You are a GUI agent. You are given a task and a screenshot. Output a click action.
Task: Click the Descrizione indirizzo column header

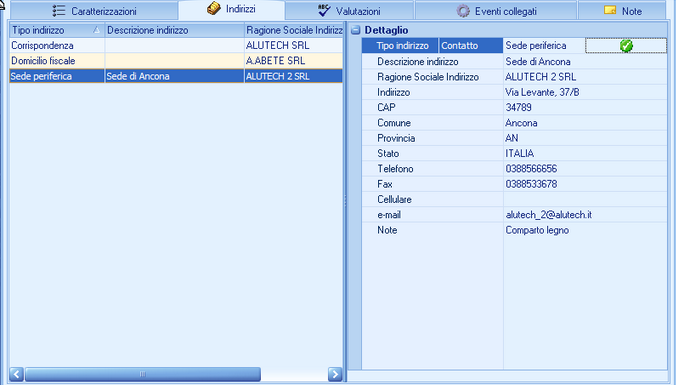pyautogui.click(x=175, y=30)
